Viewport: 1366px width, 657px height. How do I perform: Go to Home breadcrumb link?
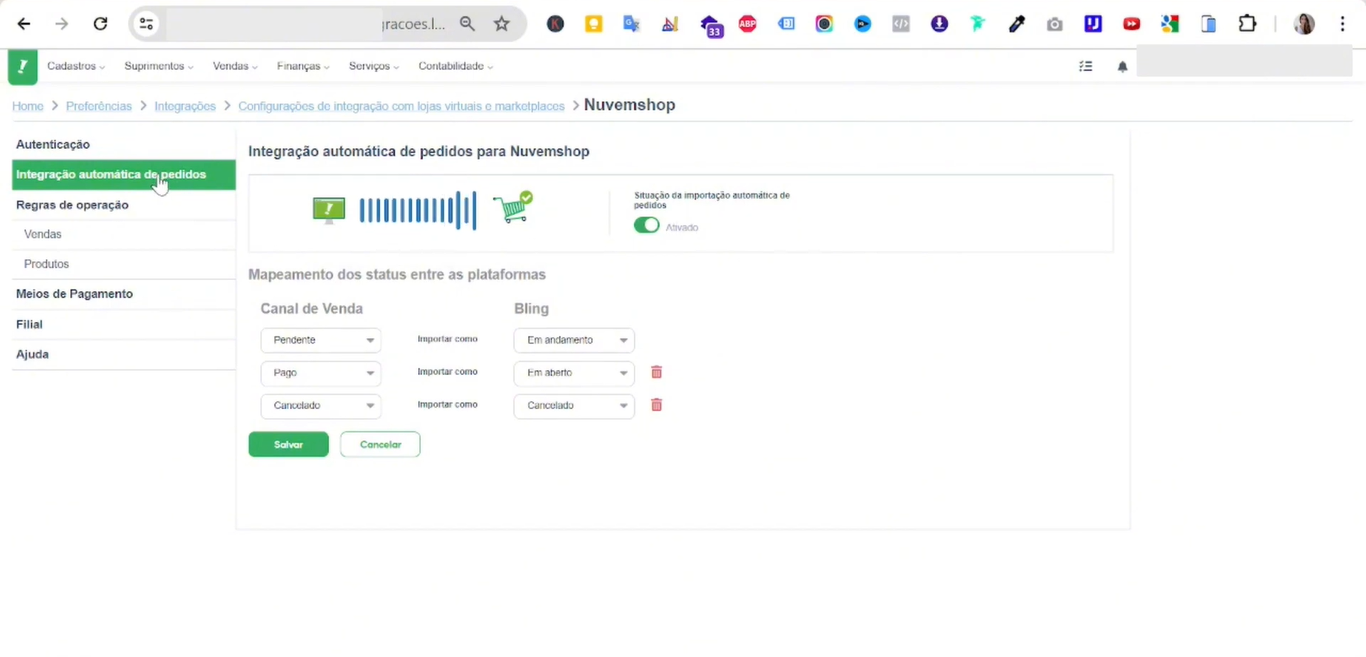(x=28, y=106)
